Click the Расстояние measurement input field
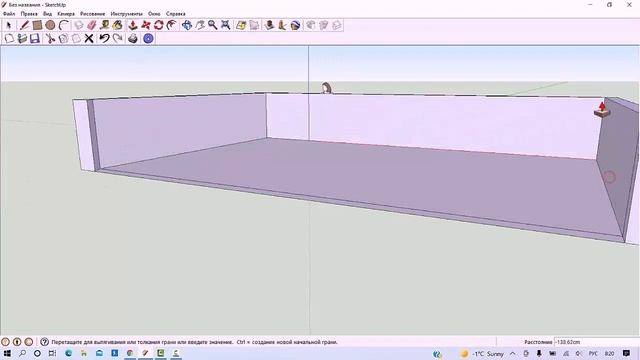Image resolution: width=640 pixels, height=360 pixels. coord(596,342)
